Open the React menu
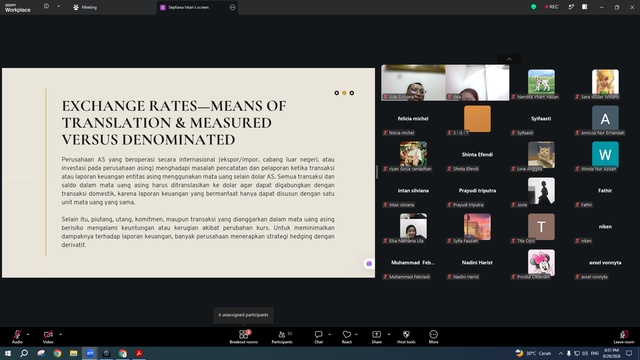This screenshot has height=360, width=640. (x=347, y=337)
